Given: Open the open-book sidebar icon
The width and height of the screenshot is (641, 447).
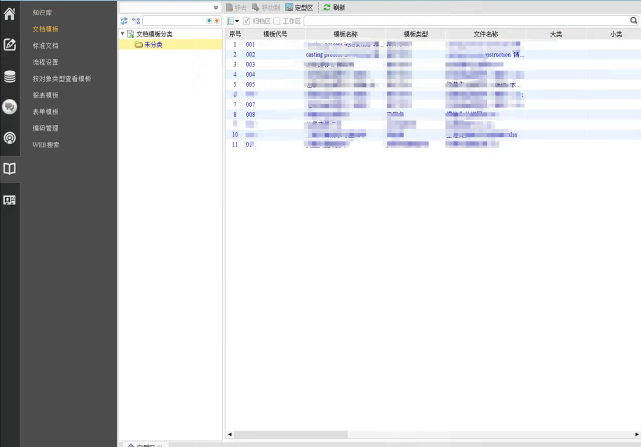Looking at the screenshot, I should 9,168.
